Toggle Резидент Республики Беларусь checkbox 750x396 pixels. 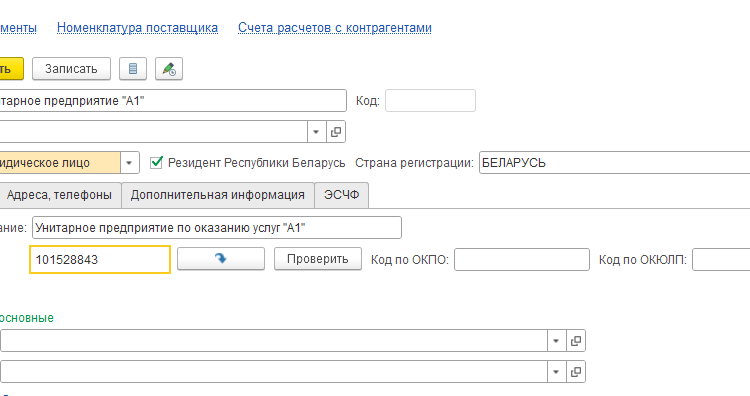click(156, 163)
